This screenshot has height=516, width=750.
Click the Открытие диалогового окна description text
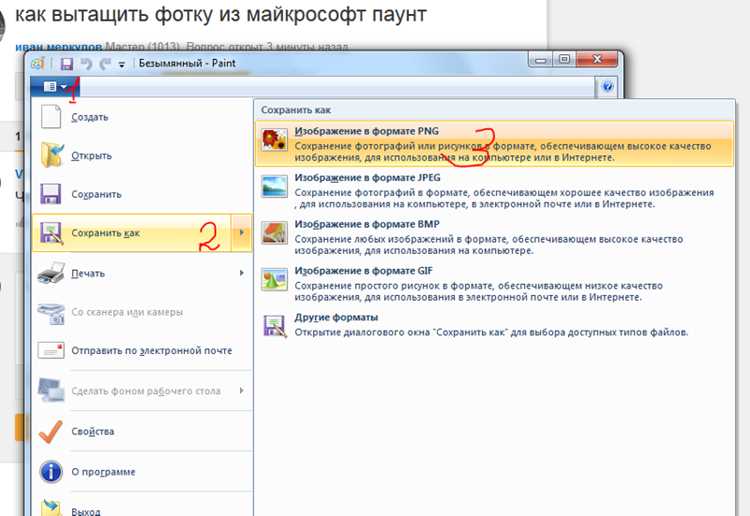pyautogui.click(x=491, y=332)
